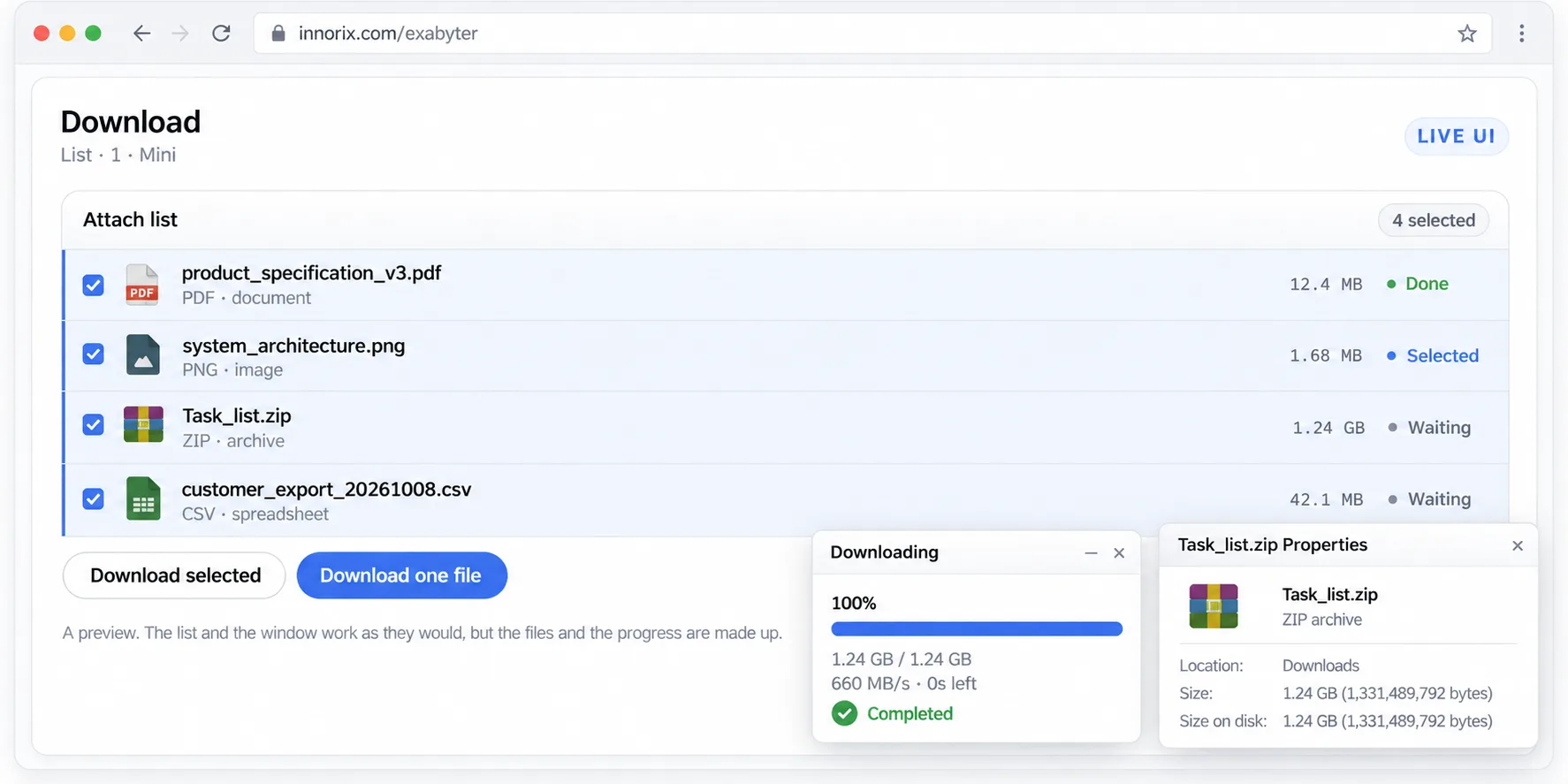The image size is (1568, 784).
Task: Uncheck the system_architecture.png checkbox
Action: (x=93, y=354)
